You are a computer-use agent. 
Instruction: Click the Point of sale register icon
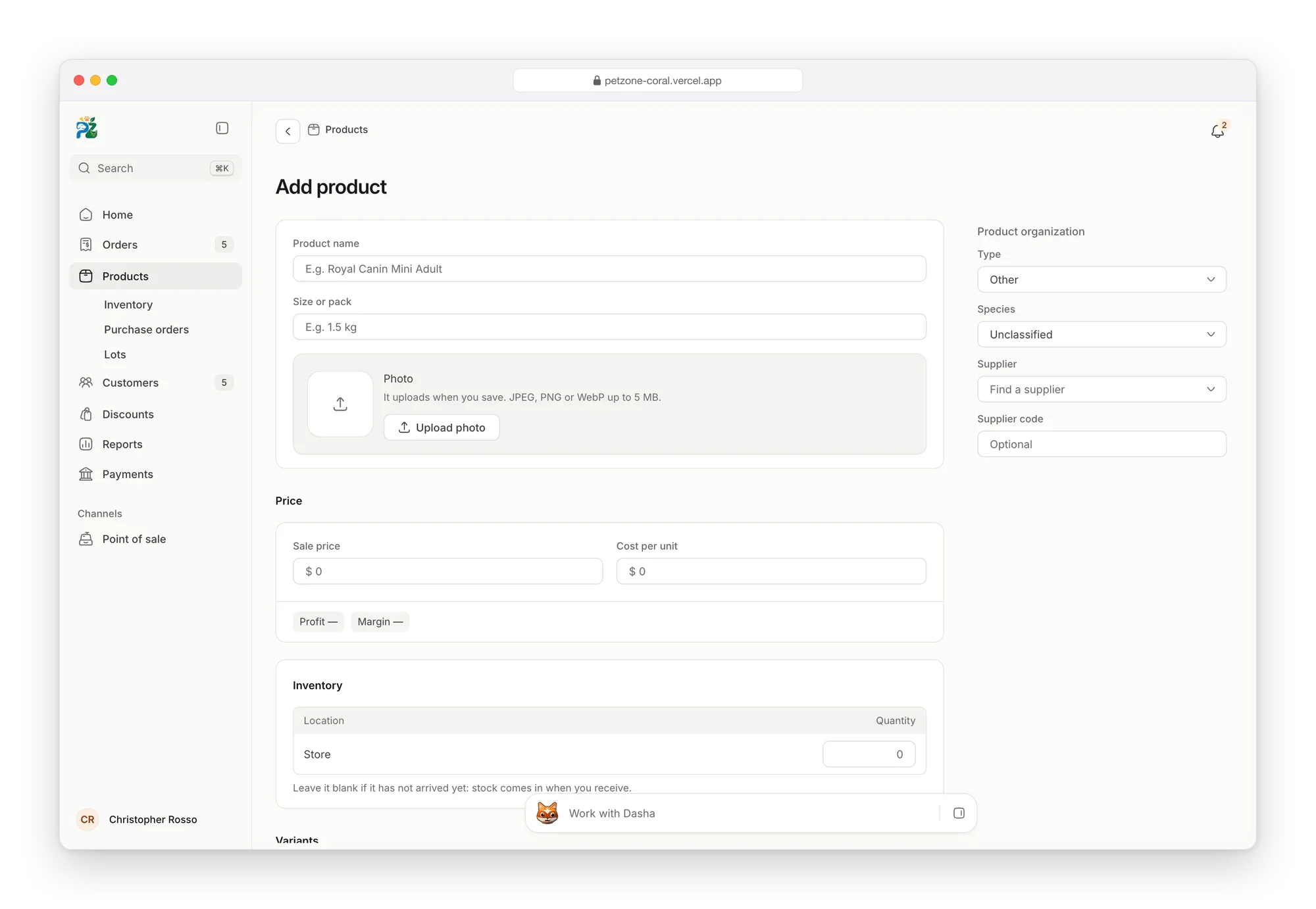click(x=86, y=539)
